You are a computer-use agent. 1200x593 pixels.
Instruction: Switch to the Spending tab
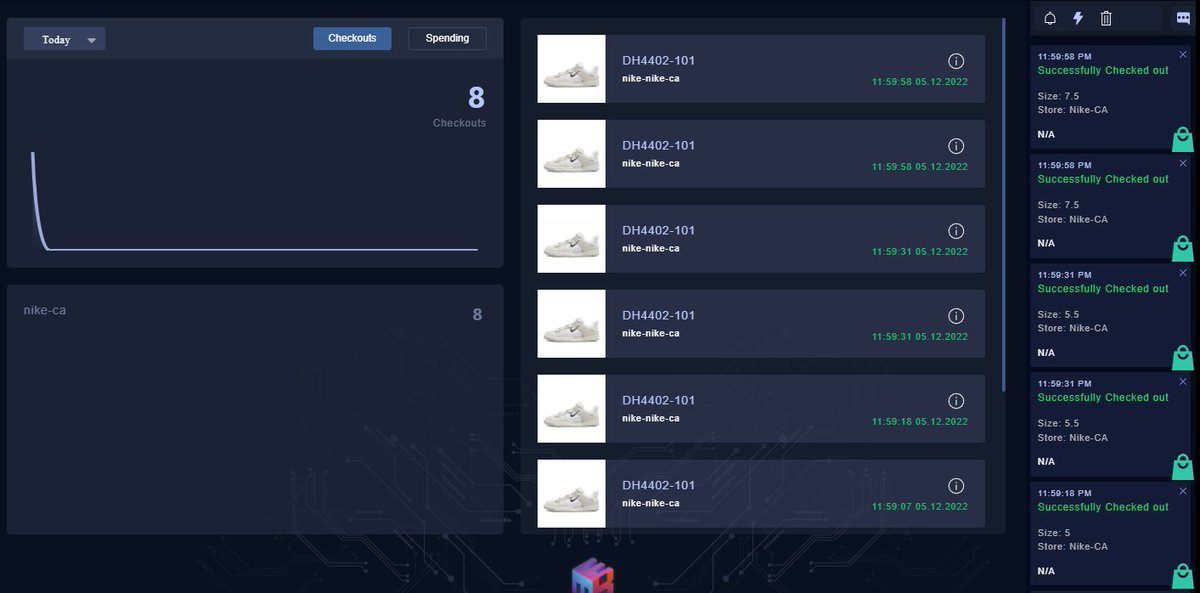coord(446,38)
